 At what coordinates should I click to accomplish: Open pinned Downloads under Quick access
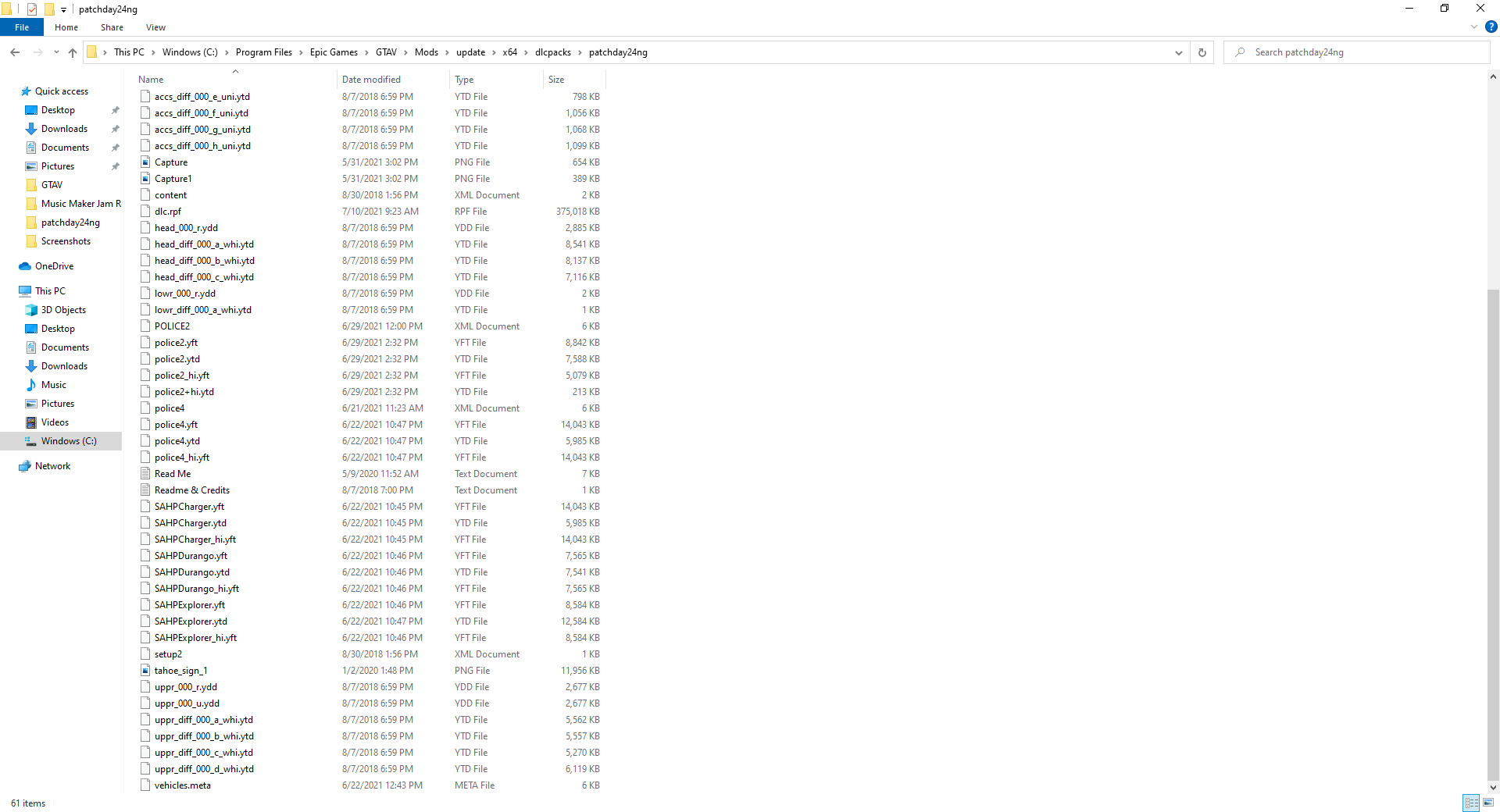point(64,129)
